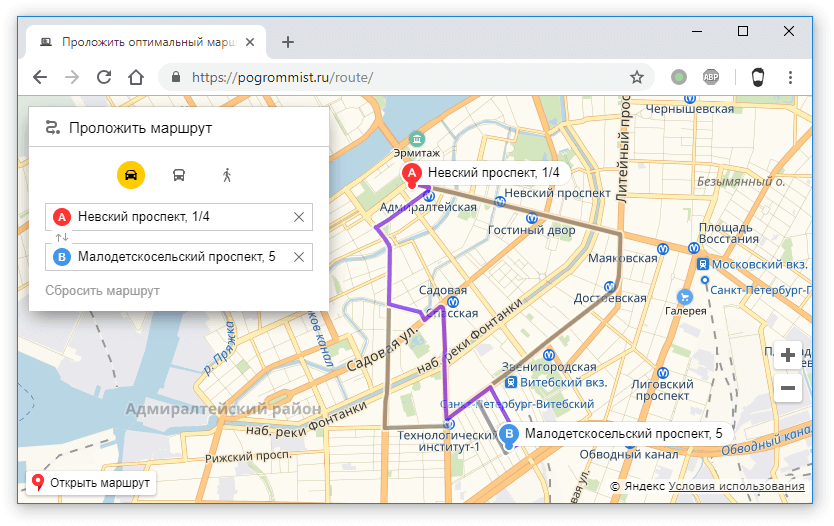Clear the Невский проспект, 1/4 field
The height and width of the screenshot is (526, 834).
click(298, 217)
